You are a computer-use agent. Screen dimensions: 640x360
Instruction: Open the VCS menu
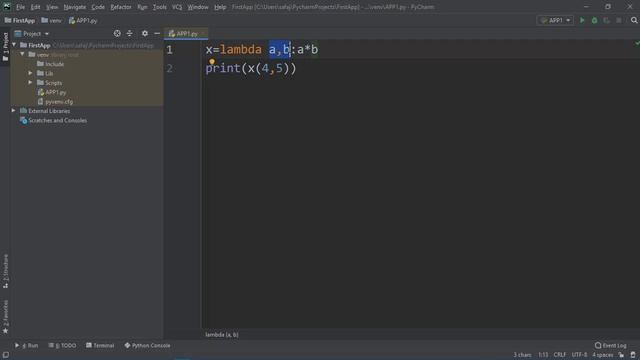(x=177, y=7)
